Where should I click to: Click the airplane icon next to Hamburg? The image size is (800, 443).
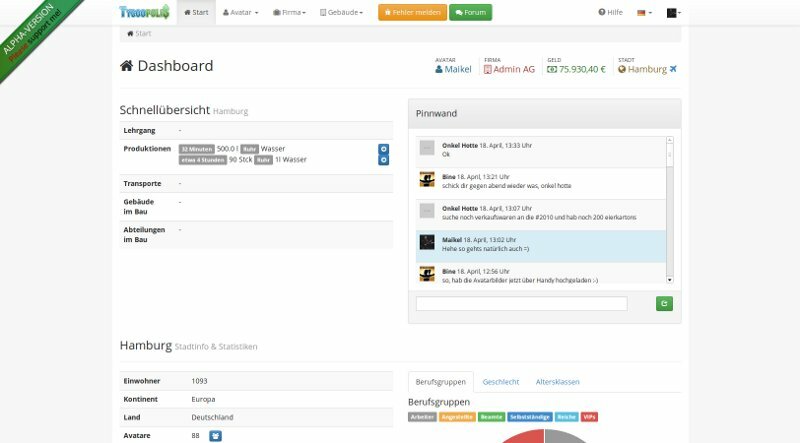673,69
